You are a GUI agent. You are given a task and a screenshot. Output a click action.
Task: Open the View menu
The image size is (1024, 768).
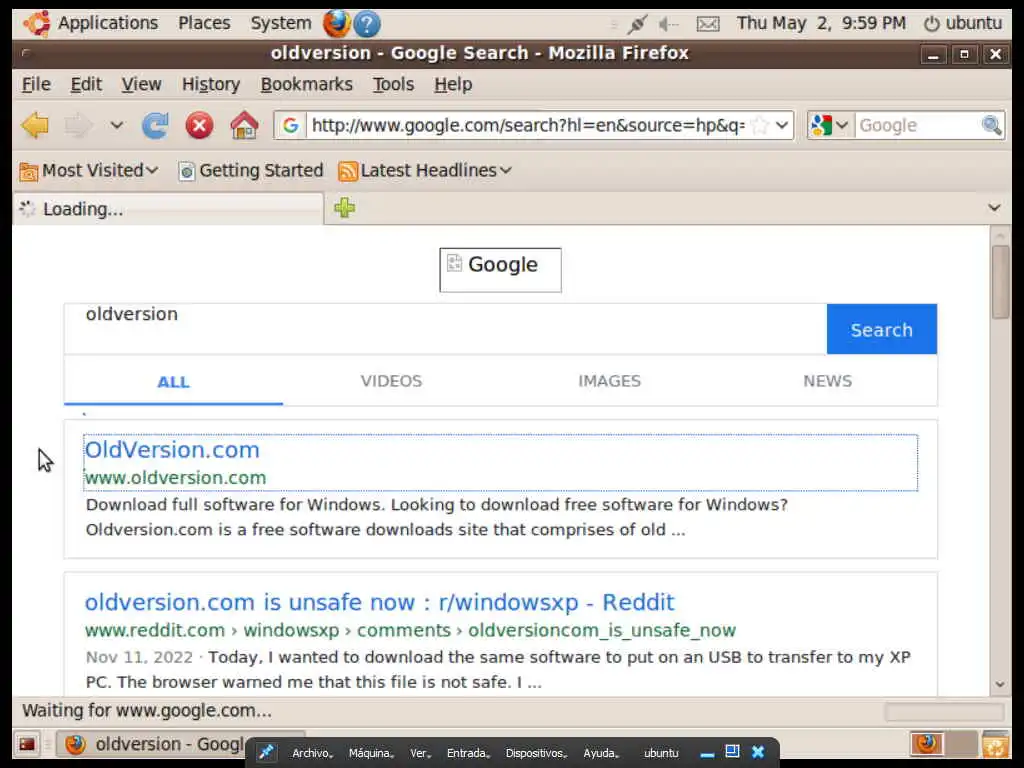[x=141, y=84]
